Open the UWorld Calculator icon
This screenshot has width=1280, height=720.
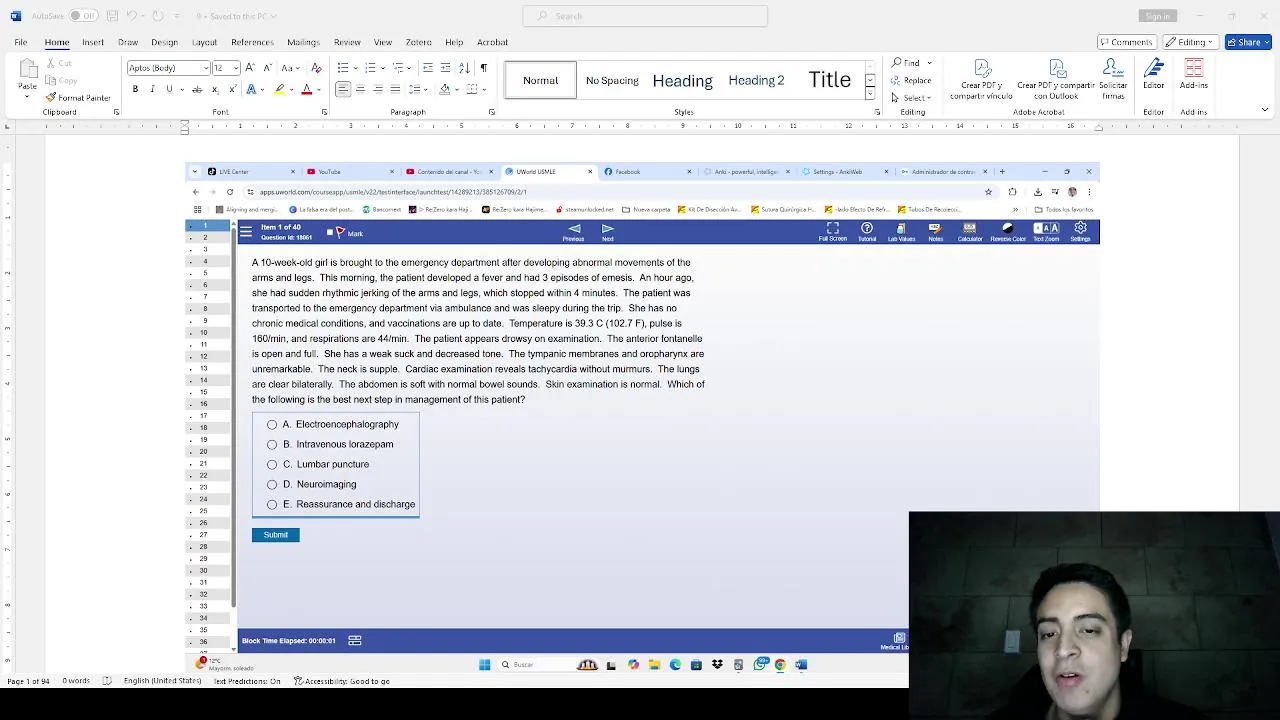pyautogui.click(x=969, y=232)
